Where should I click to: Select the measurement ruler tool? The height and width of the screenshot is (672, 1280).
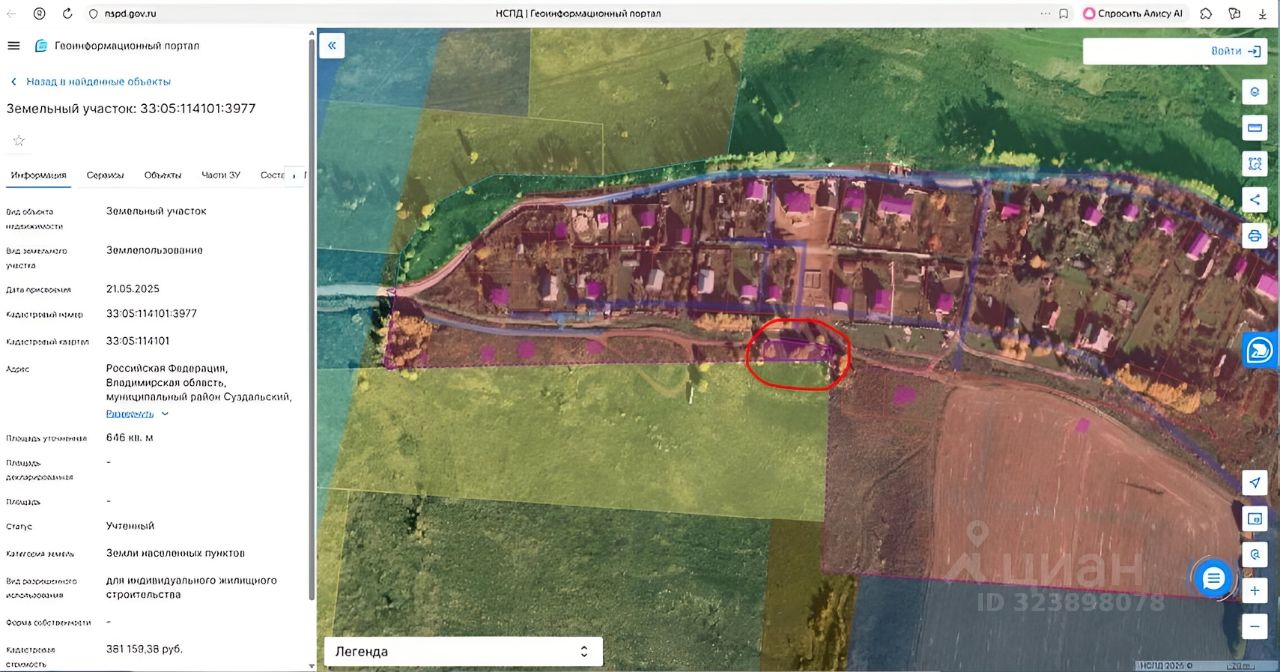pyautogui.click(x=1254, y=128)
